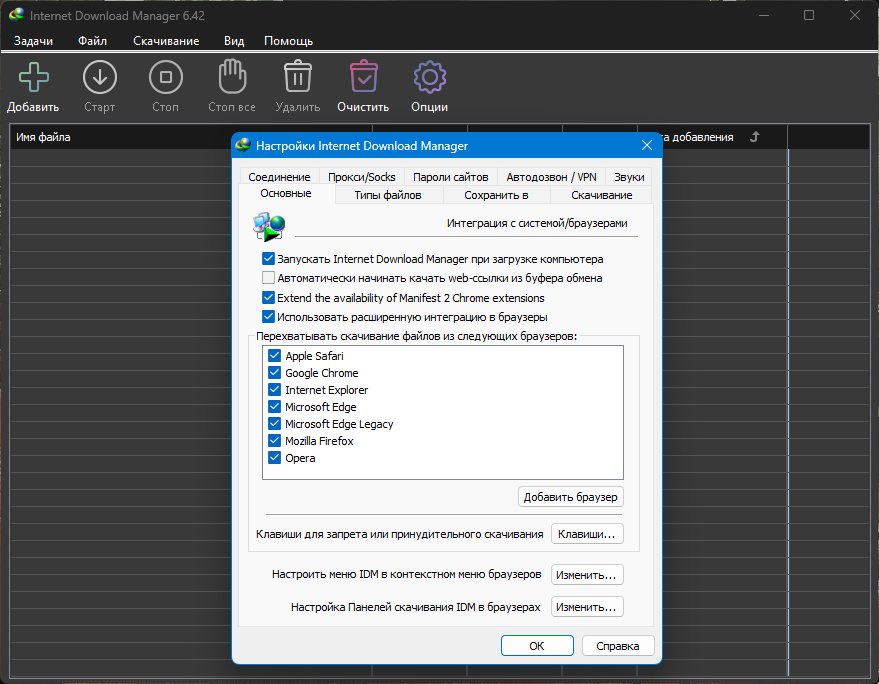Click the Клавиши... button
Image resolution: width=879 pixels, height=684 pixels.
pos(587,534)
